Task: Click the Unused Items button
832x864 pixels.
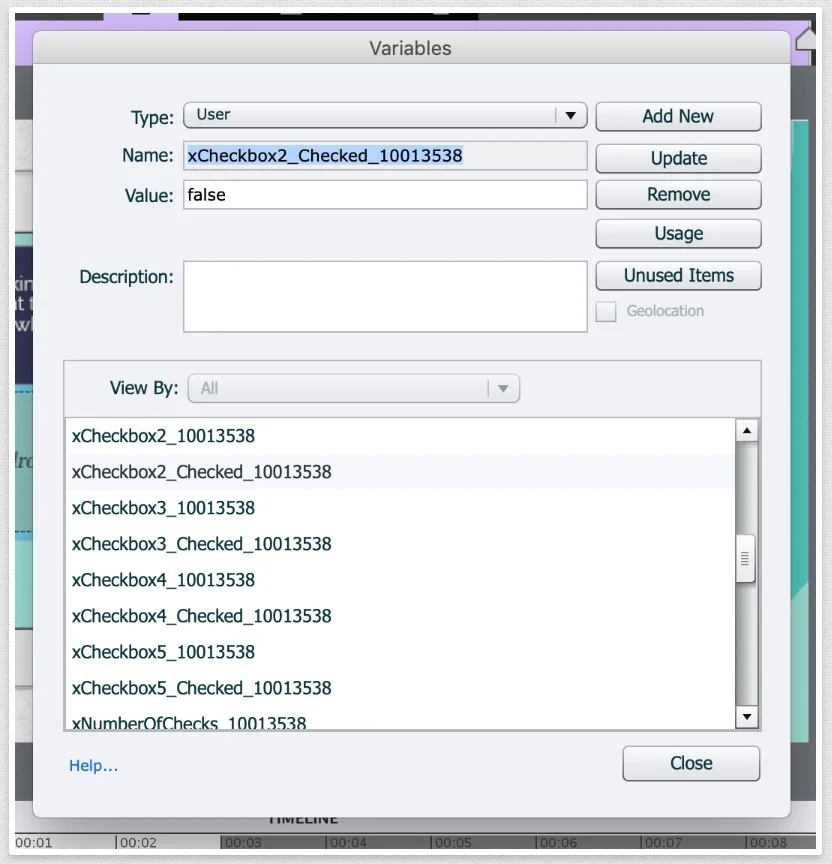Action: coord(678,276)
